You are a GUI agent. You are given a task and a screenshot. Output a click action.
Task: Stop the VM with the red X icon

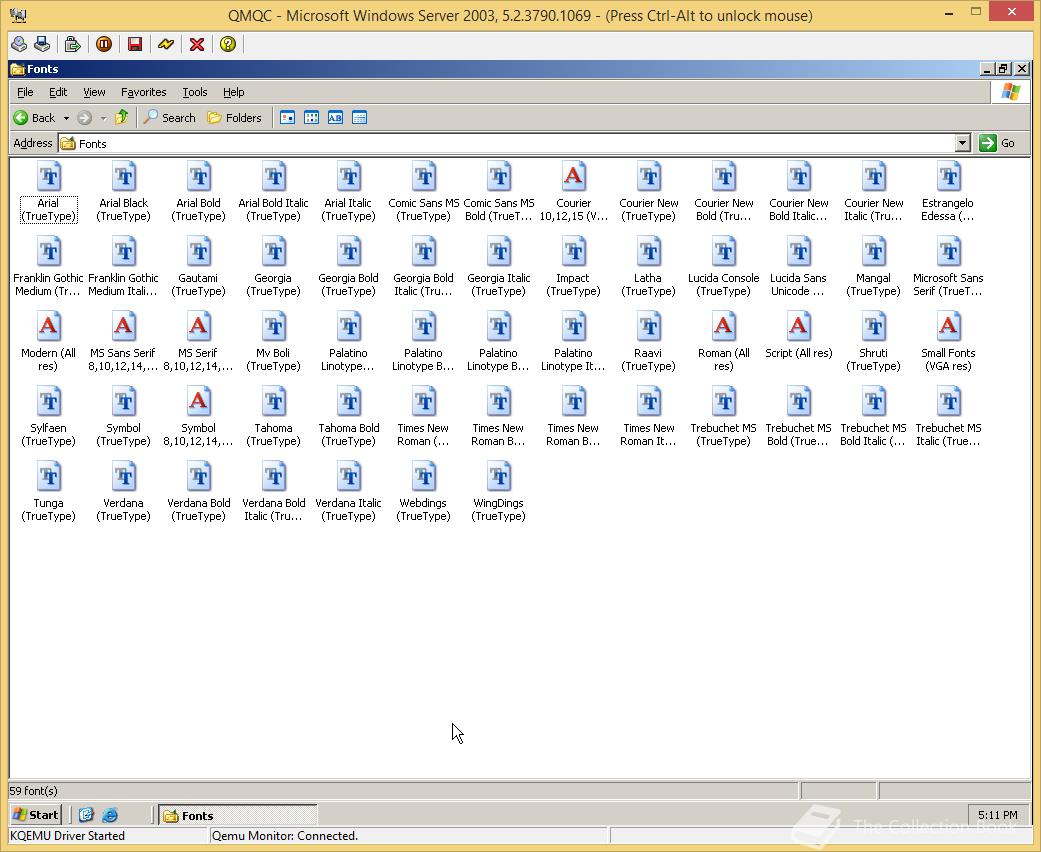click(197, 44)
